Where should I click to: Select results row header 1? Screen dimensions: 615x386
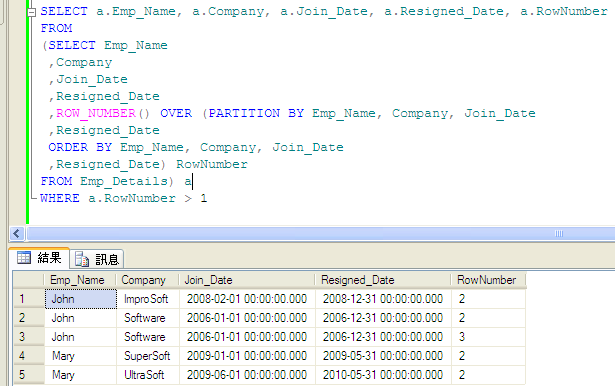point(29,299)
